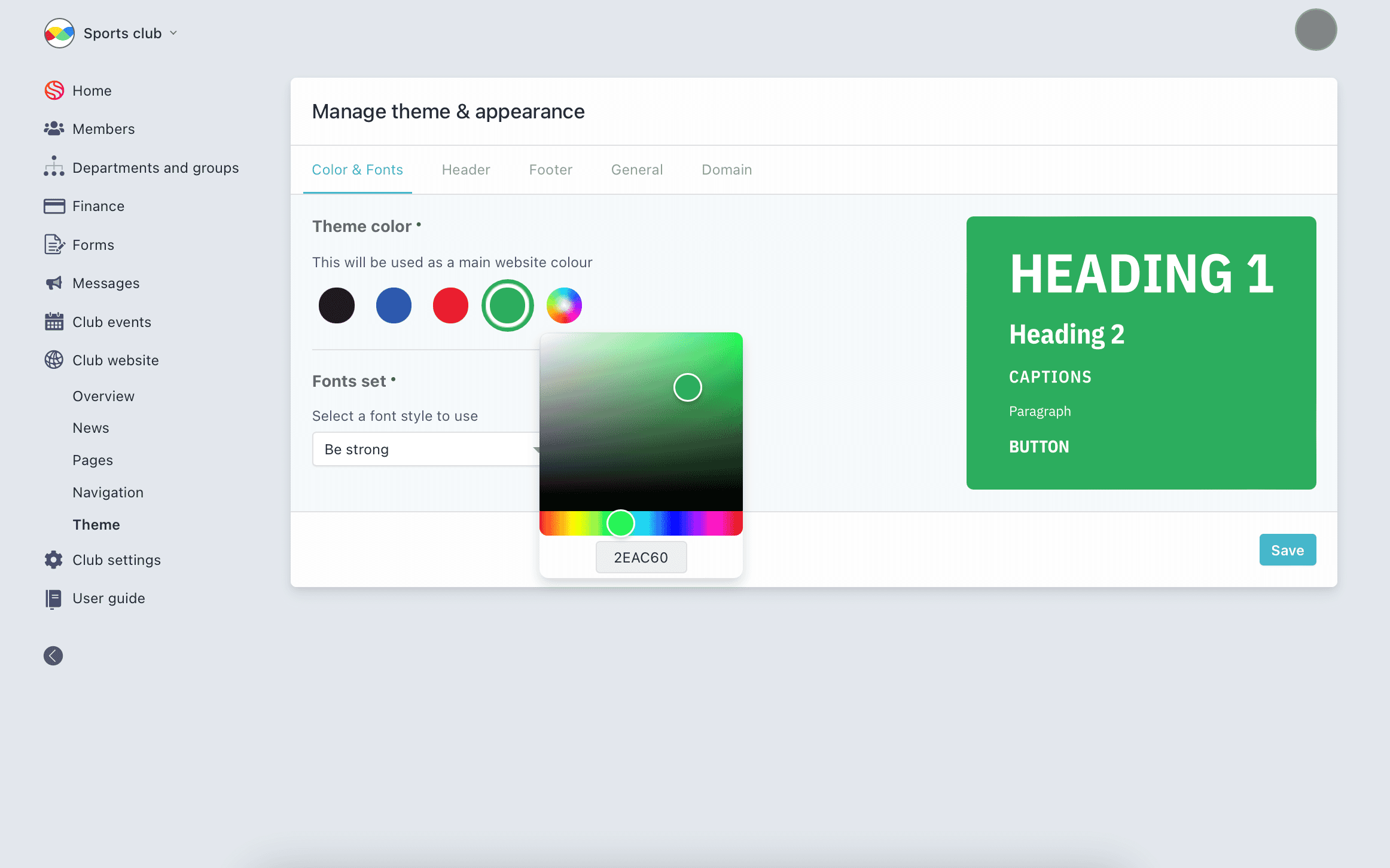Screen dimensions: 1390x868
Task: Expand the Sports club switcher dropdown
Action: [173, 33]
